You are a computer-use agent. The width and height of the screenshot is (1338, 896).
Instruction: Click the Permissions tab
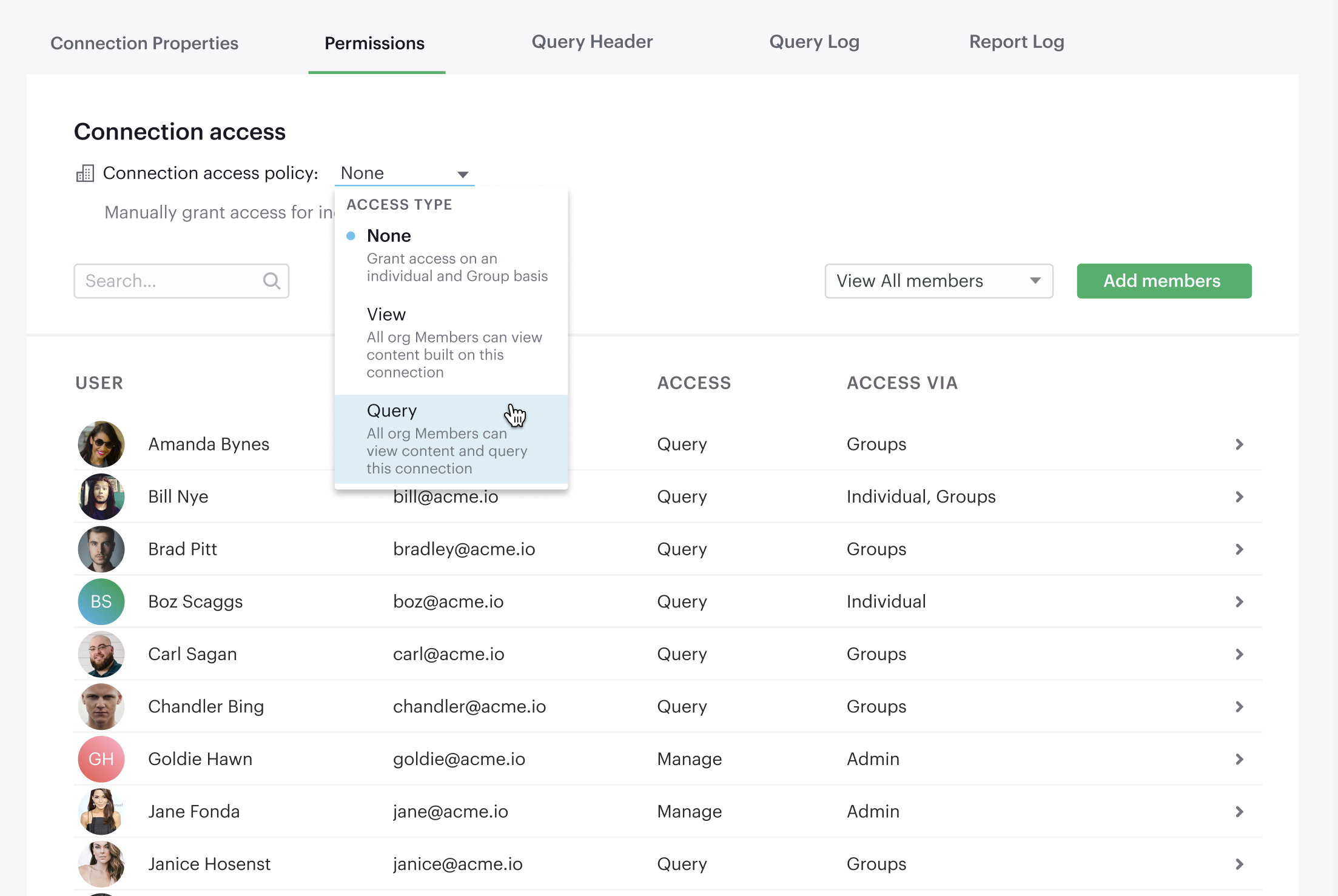click(374, 43)
